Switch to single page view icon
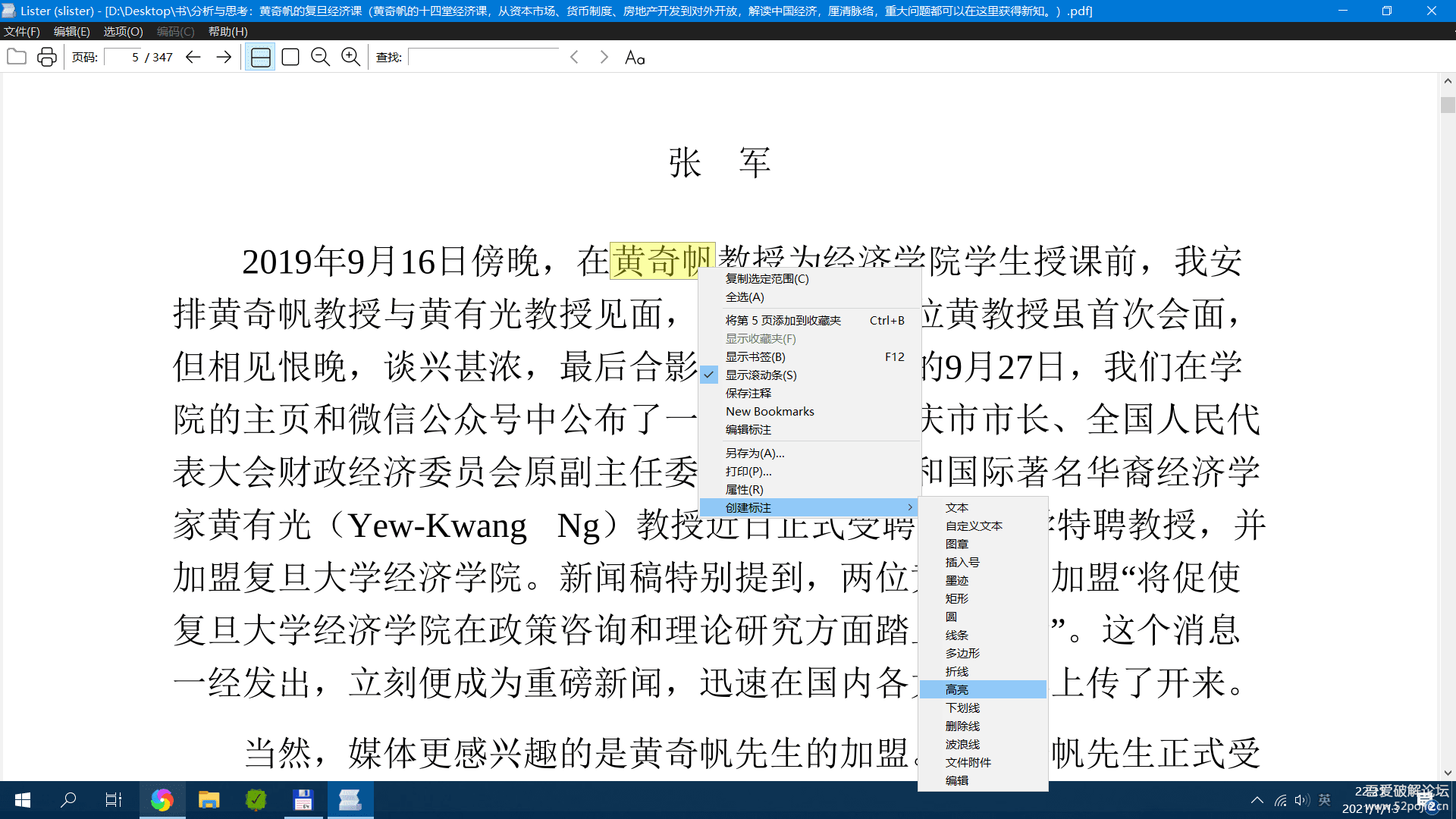This screenshot has width=1456, height=819. 290,57
